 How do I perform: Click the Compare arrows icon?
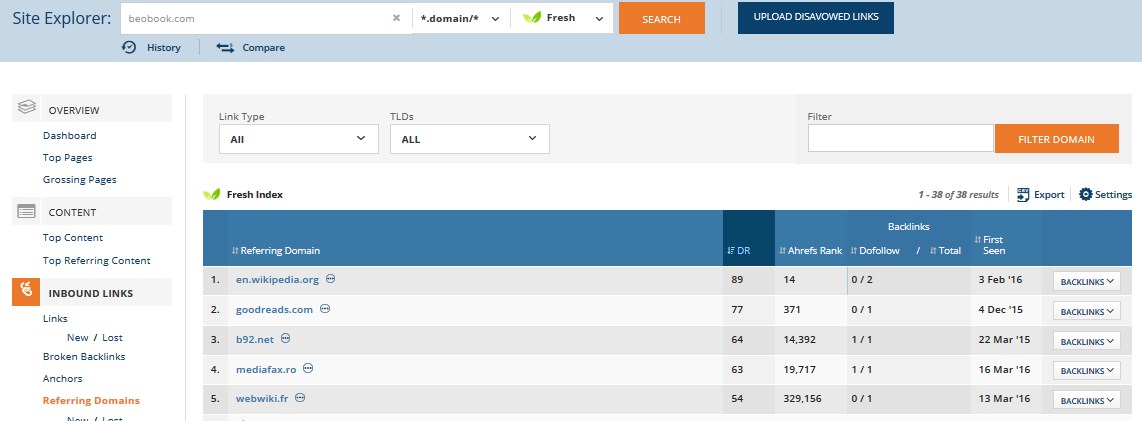coord(225,47)
